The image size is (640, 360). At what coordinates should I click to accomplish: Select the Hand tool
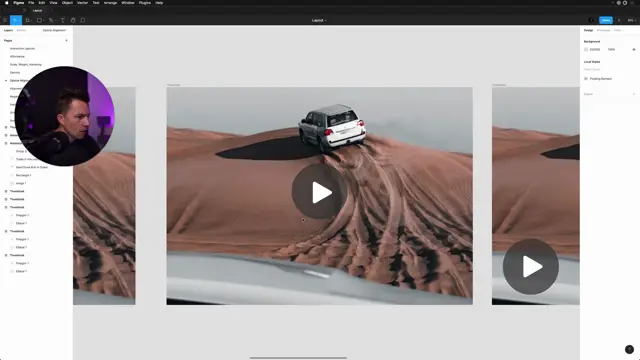point(73,20)
